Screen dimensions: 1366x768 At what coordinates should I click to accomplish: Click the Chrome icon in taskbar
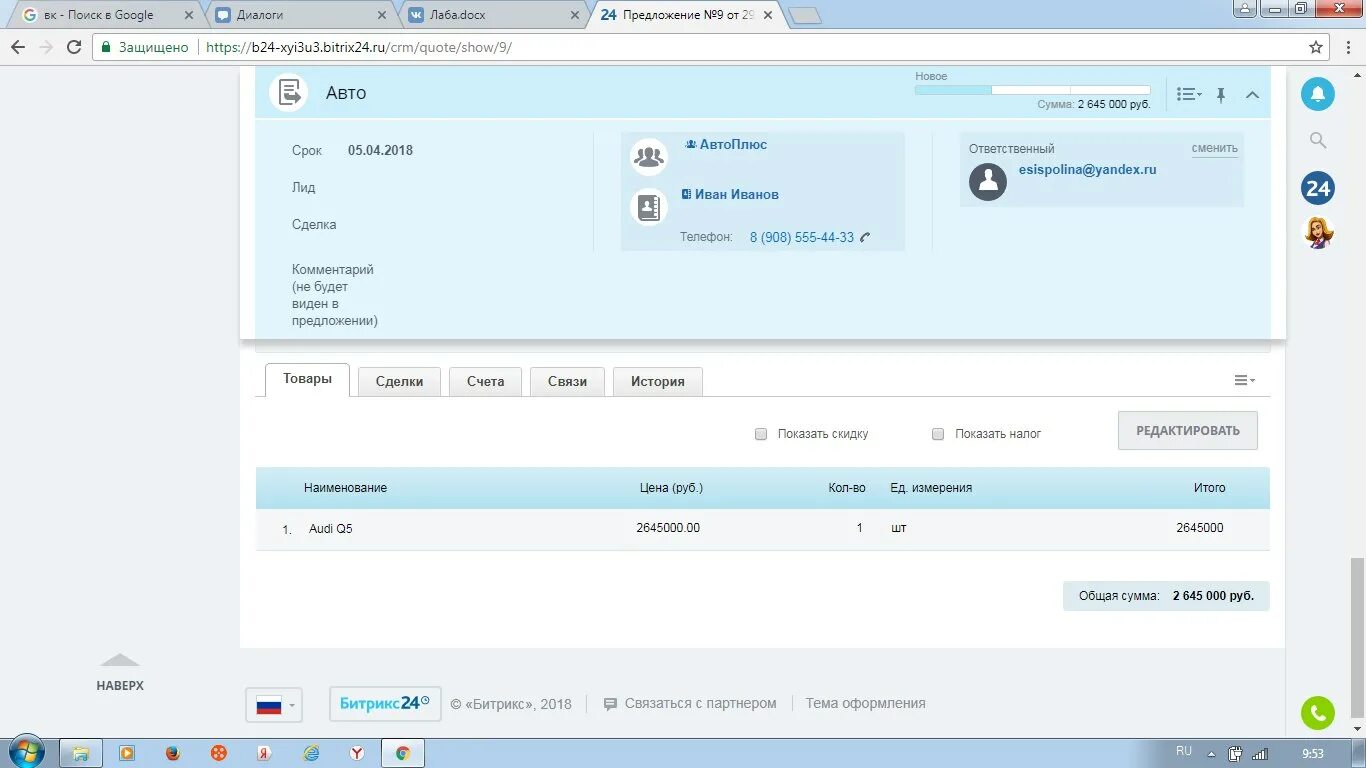click(403, 753)
